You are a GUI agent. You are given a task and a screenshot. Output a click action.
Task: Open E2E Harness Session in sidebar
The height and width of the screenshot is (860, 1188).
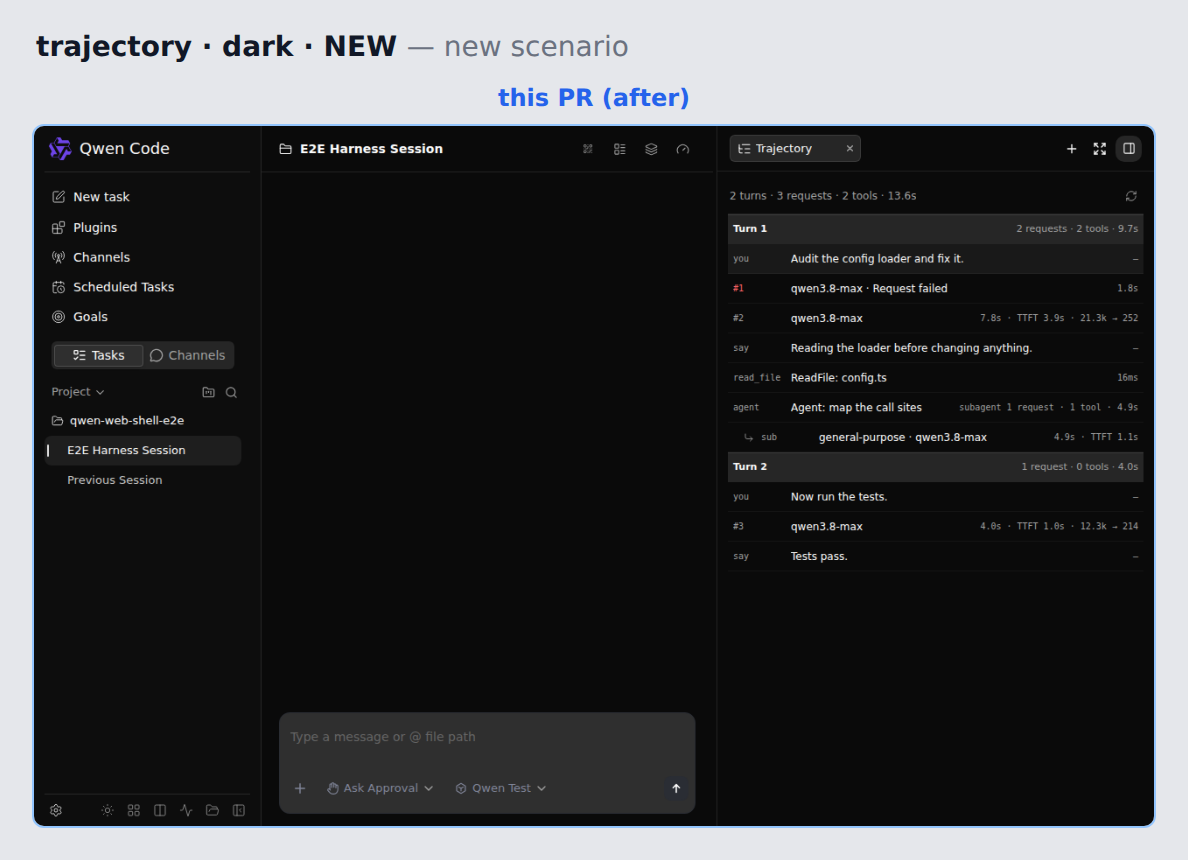coord(143,450)
